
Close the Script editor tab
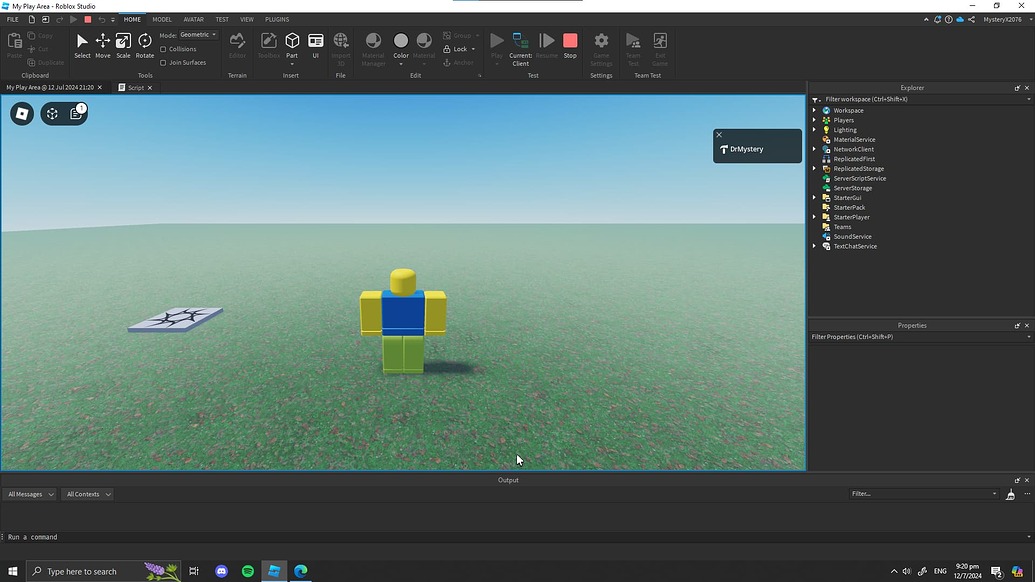pyautogui.click(x=149, y=87)
